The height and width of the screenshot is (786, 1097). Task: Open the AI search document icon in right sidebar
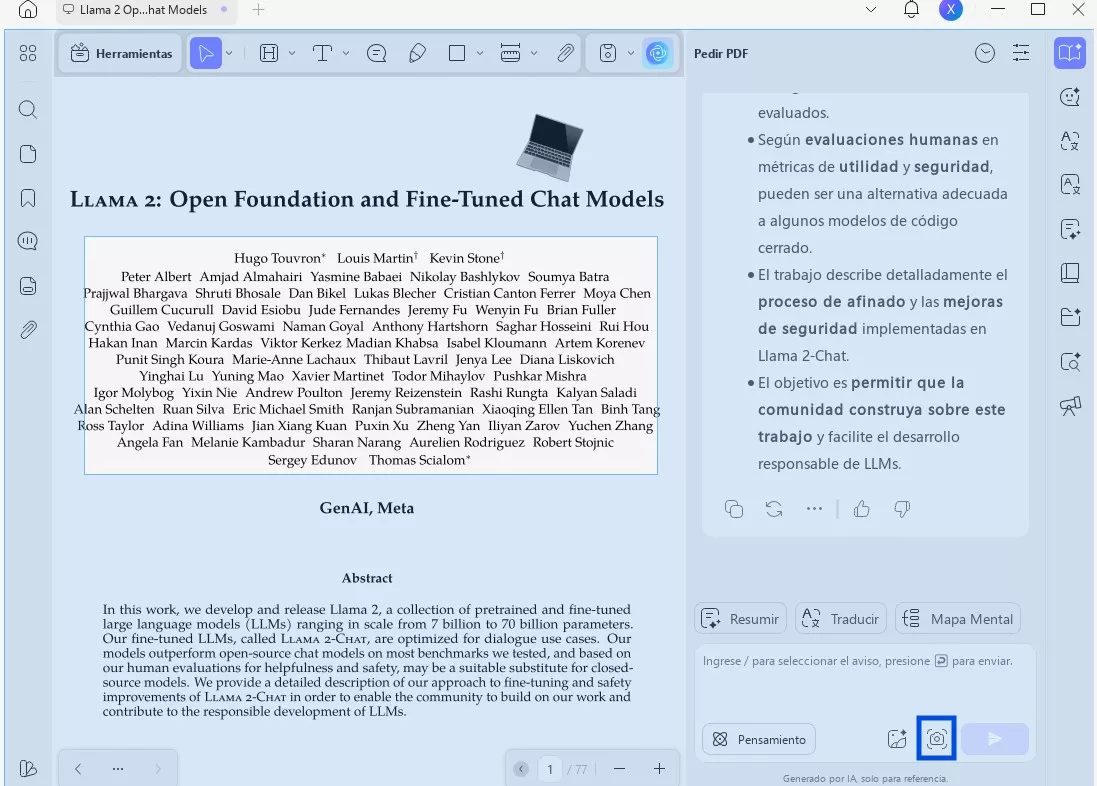[x=1070, y=362]
